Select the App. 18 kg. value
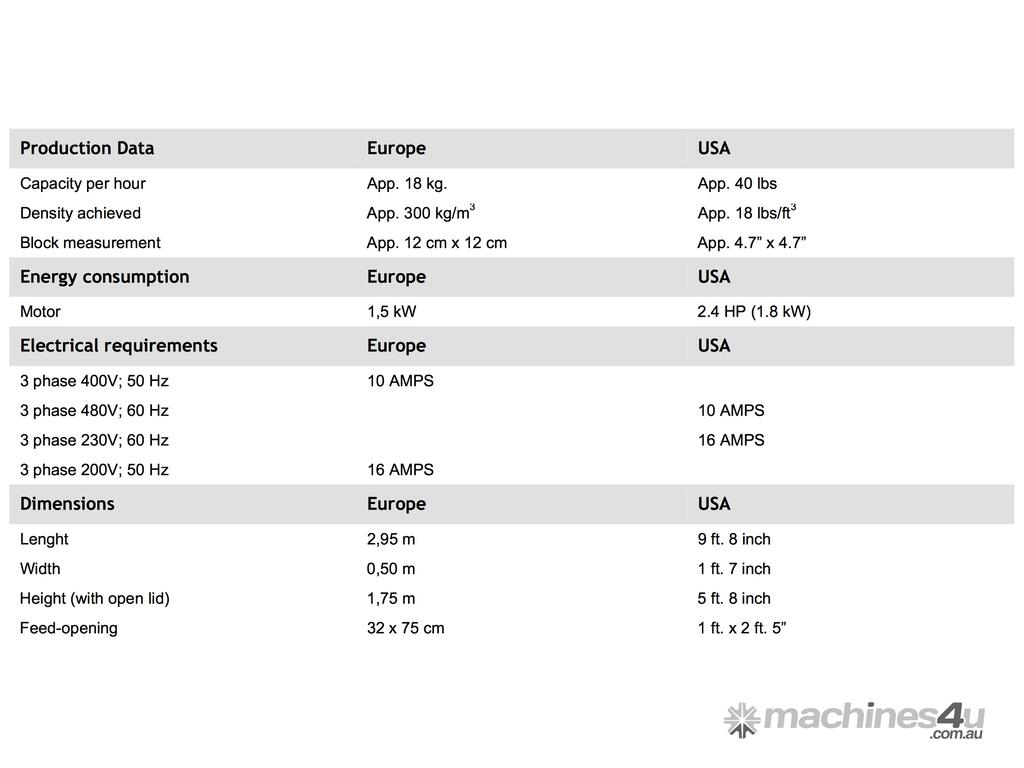Viewport: 1024px width, 768px height. 407,183
